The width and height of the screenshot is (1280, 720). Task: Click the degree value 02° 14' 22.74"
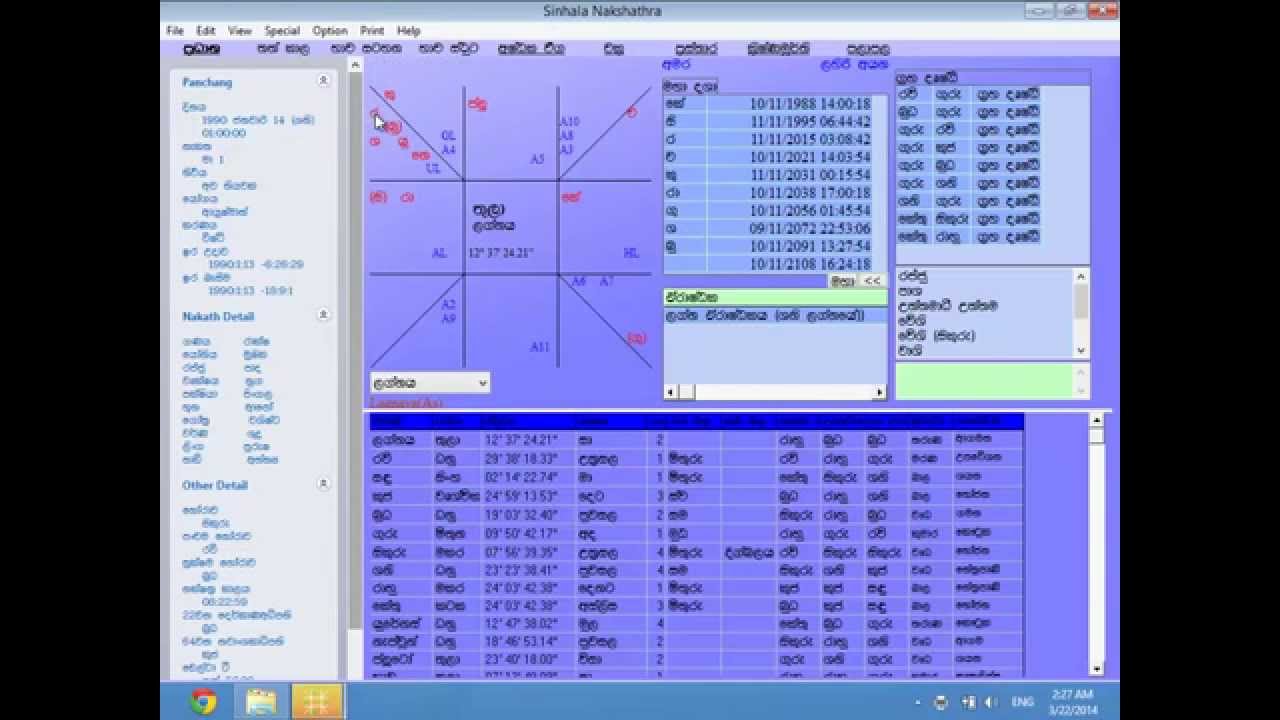click(x=520, y=477)
